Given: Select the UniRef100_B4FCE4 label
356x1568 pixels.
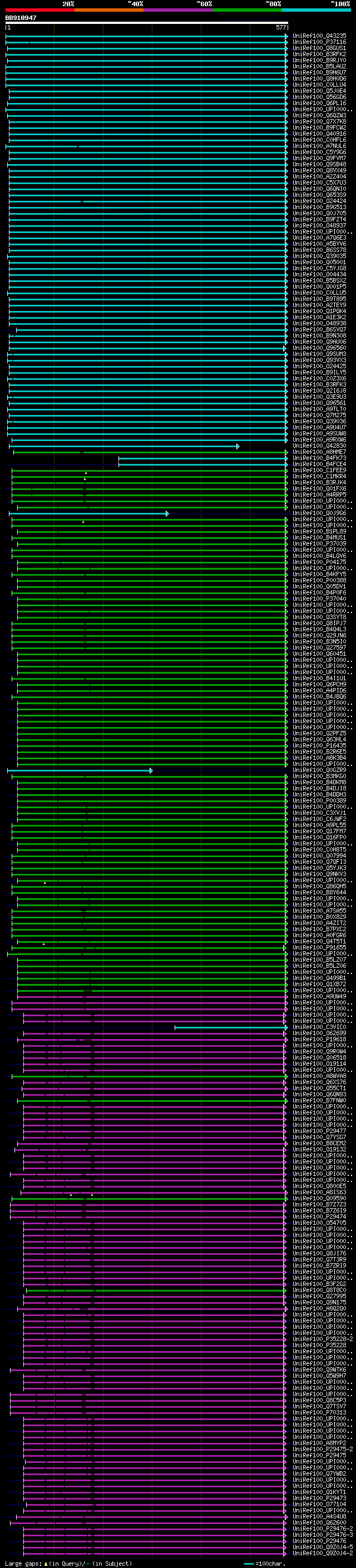Looking at the screenshot, I should [319, 464].
